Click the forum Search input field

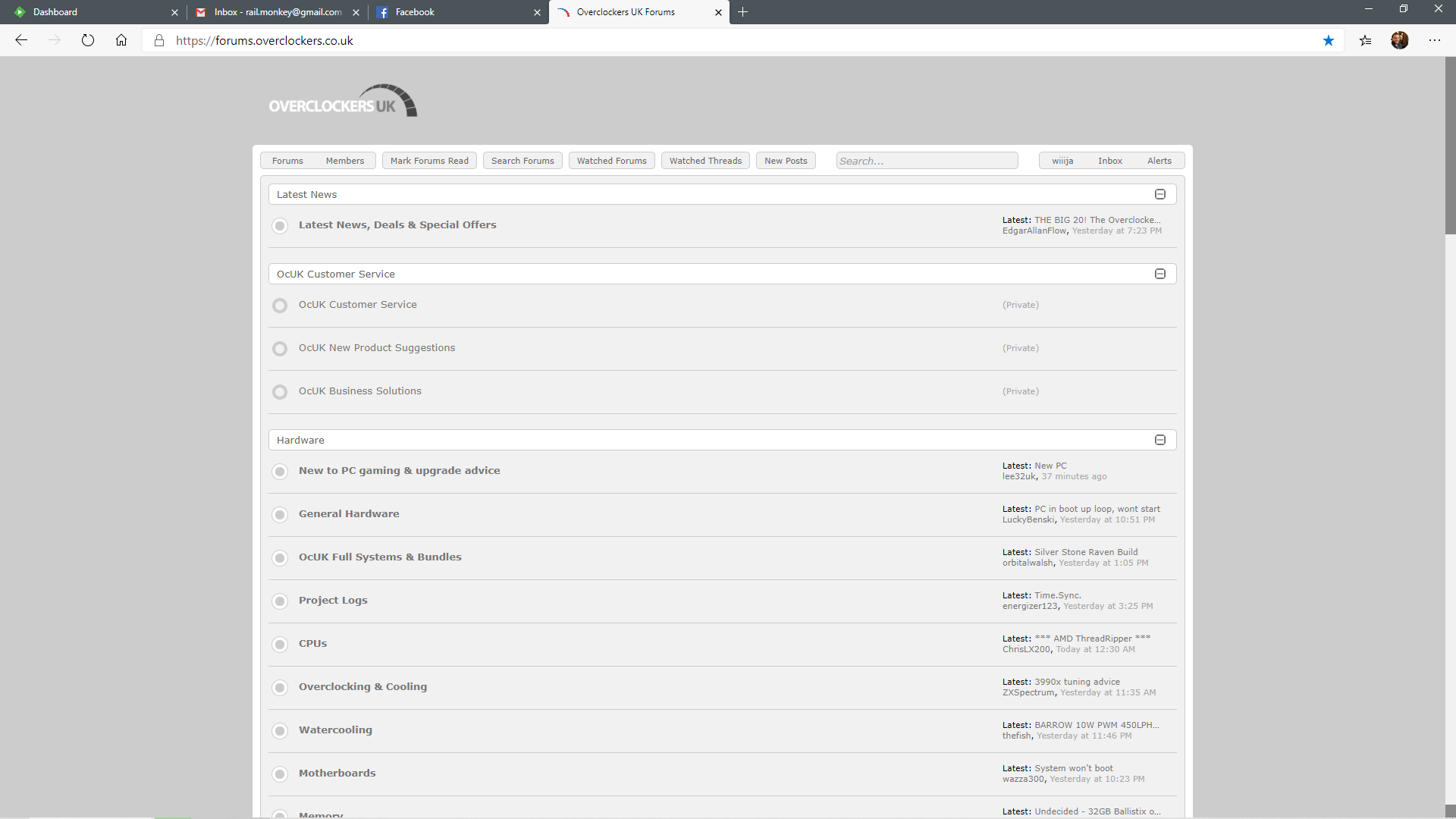[927, 161]
